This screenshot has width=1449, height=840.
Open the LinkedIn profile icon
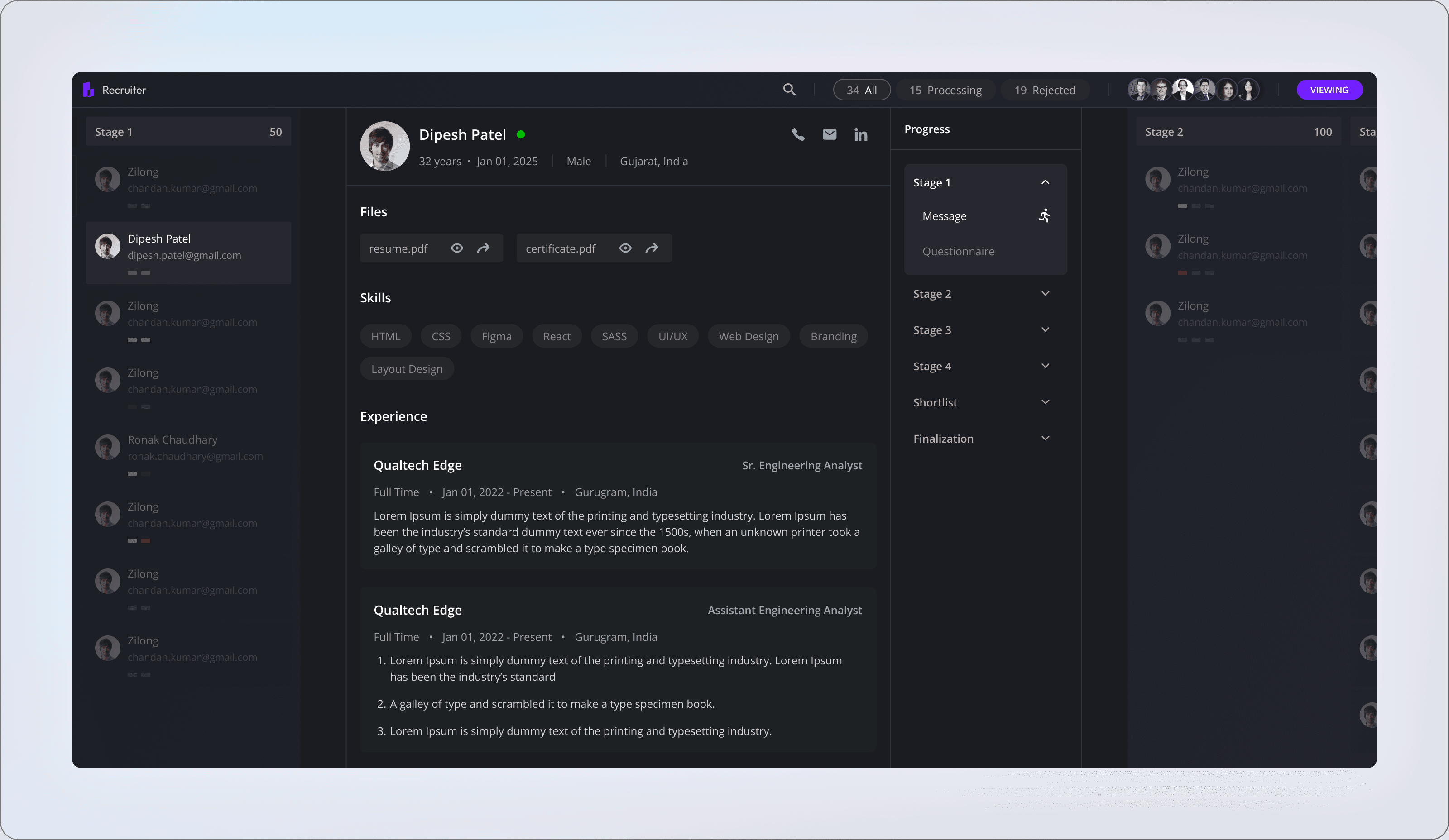click(x=860, y=135)
